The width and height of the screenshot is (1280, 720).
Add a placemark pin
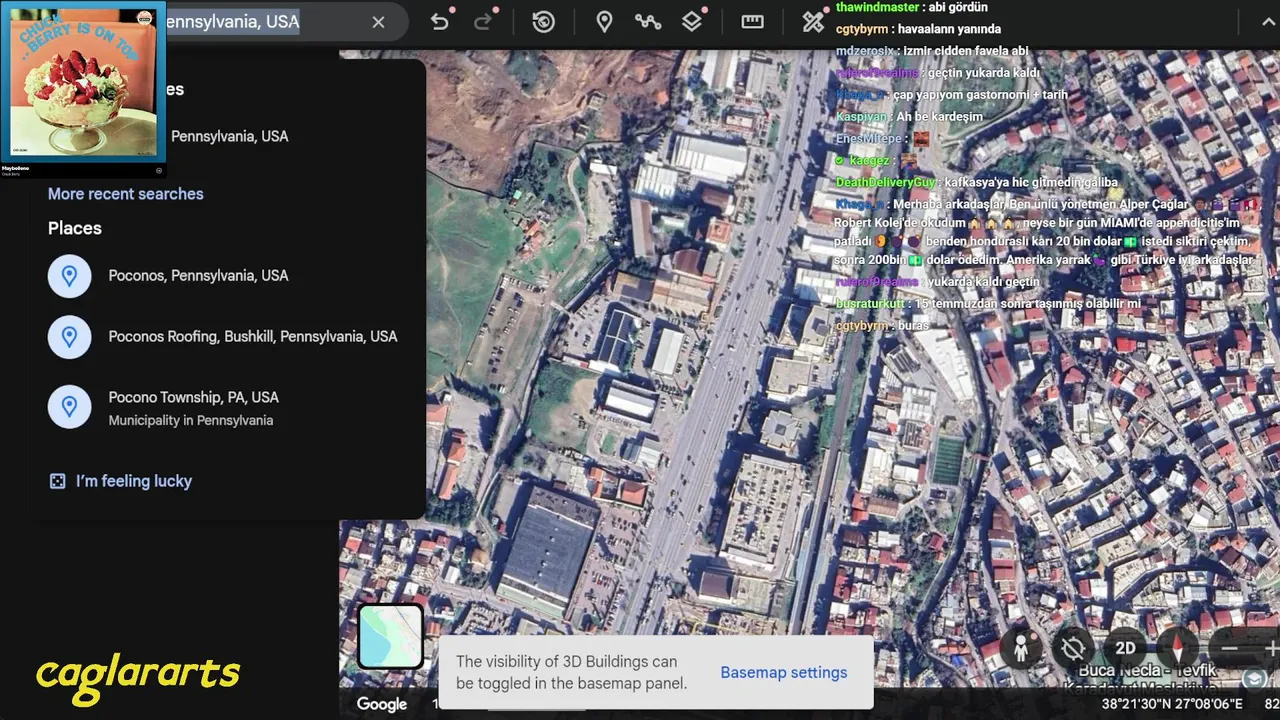(x=604, y=22)
